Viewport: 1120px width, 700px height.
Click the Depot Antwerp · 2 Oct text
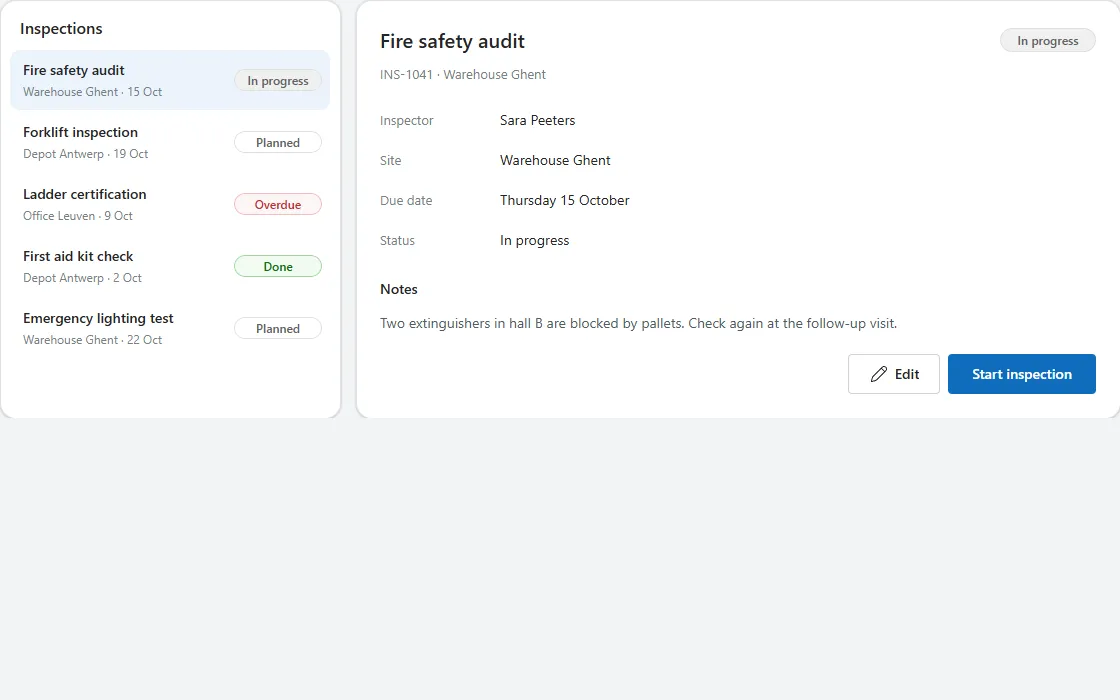(82, 278)
